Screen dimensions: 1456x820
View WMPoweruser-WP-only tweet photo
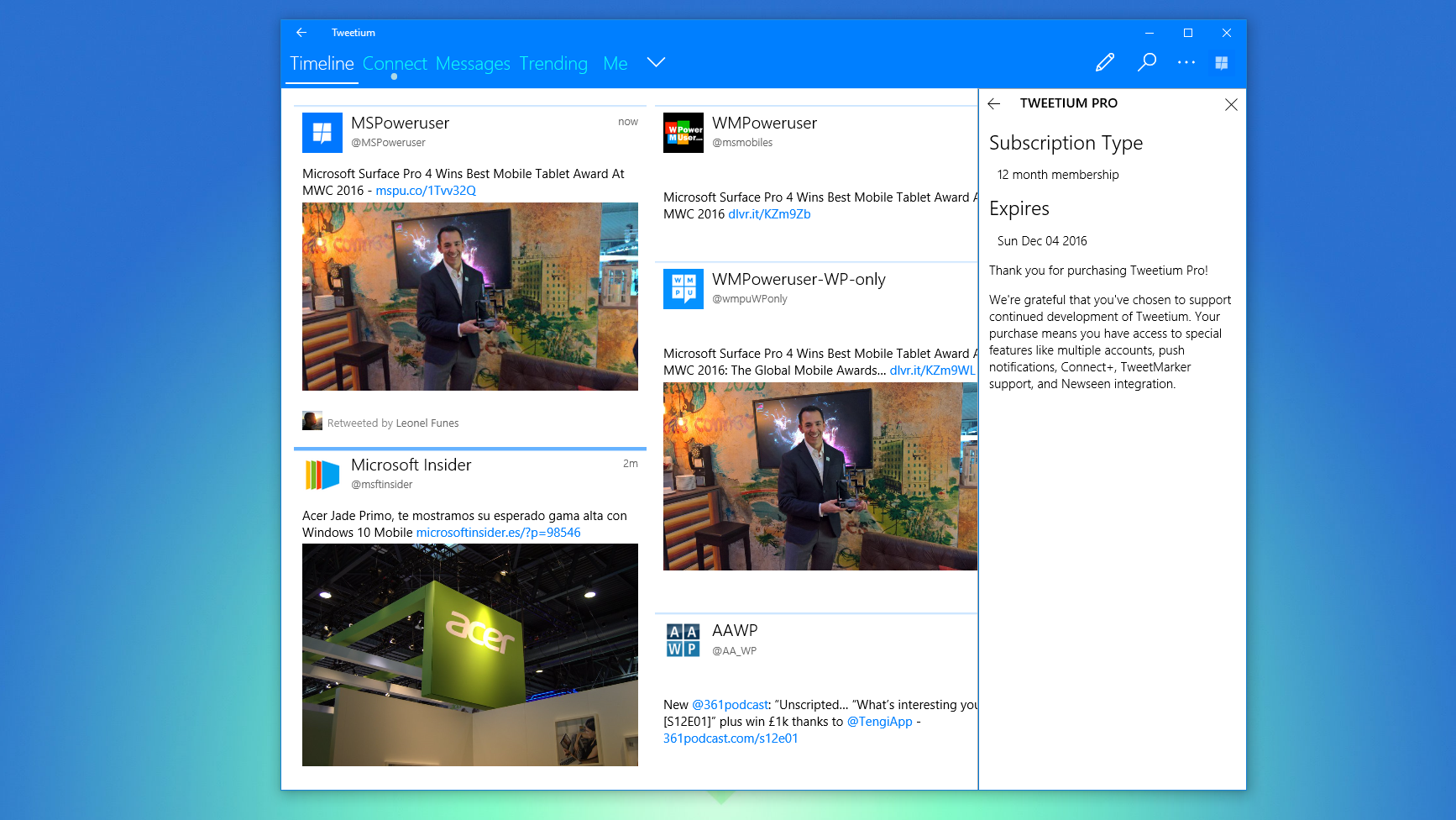tap(820, 476)
